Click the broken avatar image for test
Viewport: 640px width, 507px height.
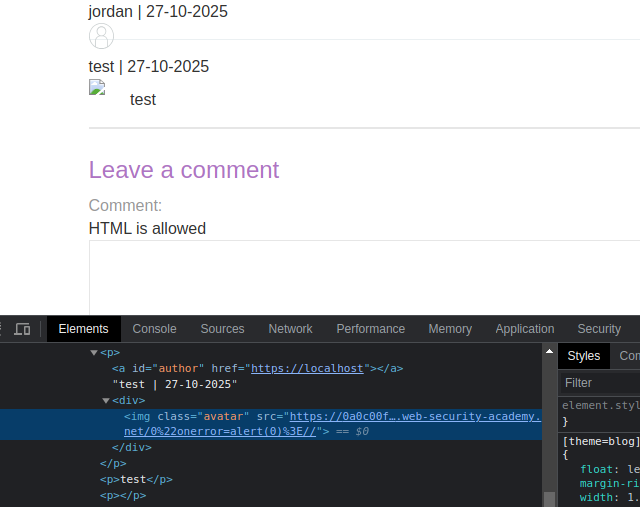tap(97, 88)
